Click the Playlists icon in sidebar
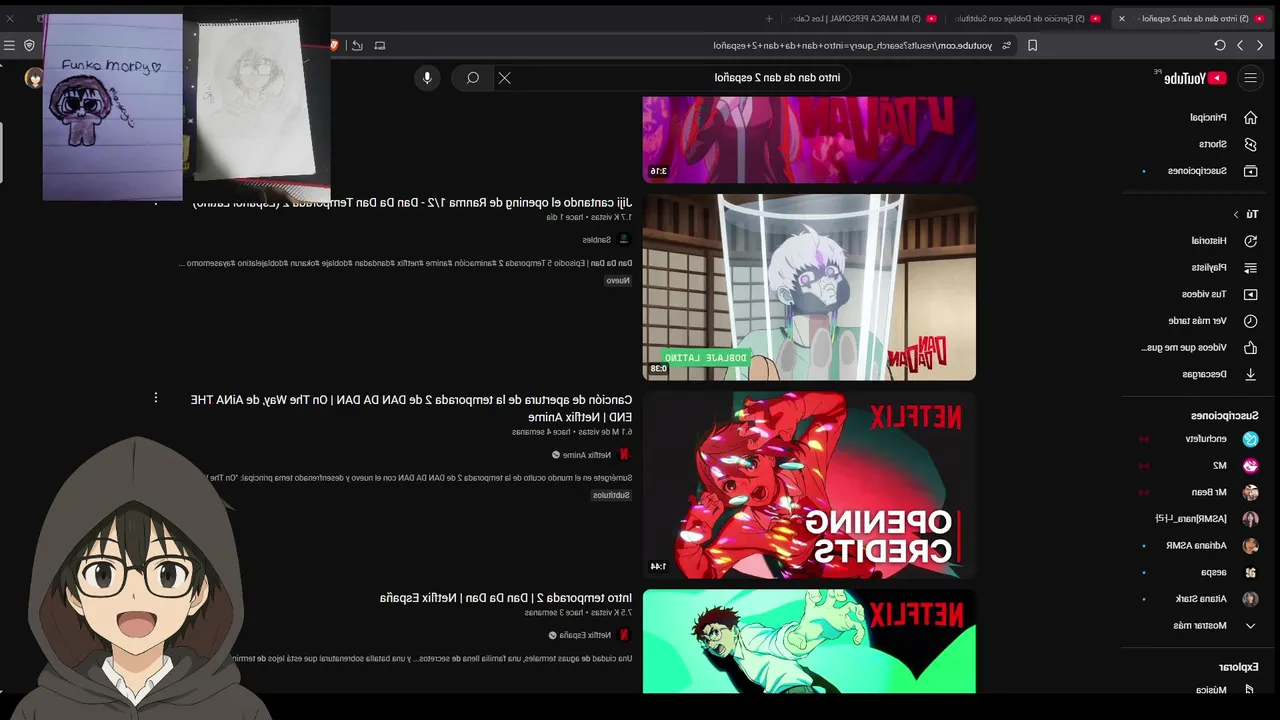Image resolution: width=1280 pixels, height=720 pixels. (1250, 268)
